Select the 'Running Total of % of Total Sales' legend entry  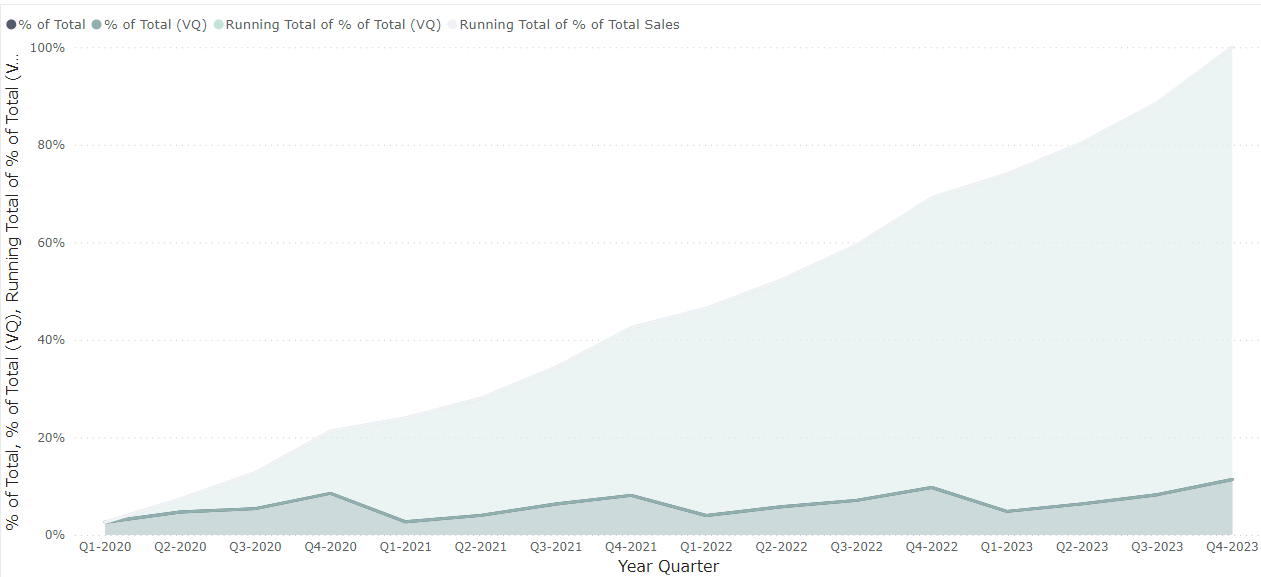(562, 25)
